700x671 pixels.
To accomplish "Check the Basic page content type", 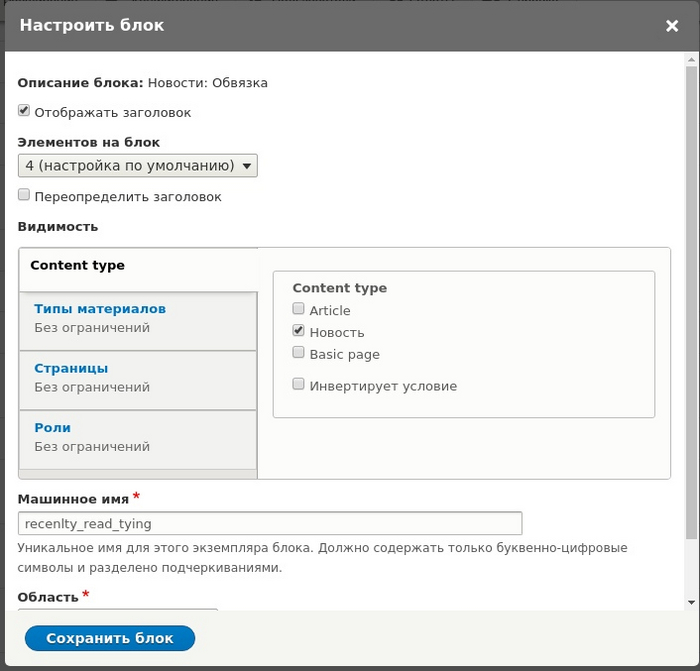I will pos(299,353).
